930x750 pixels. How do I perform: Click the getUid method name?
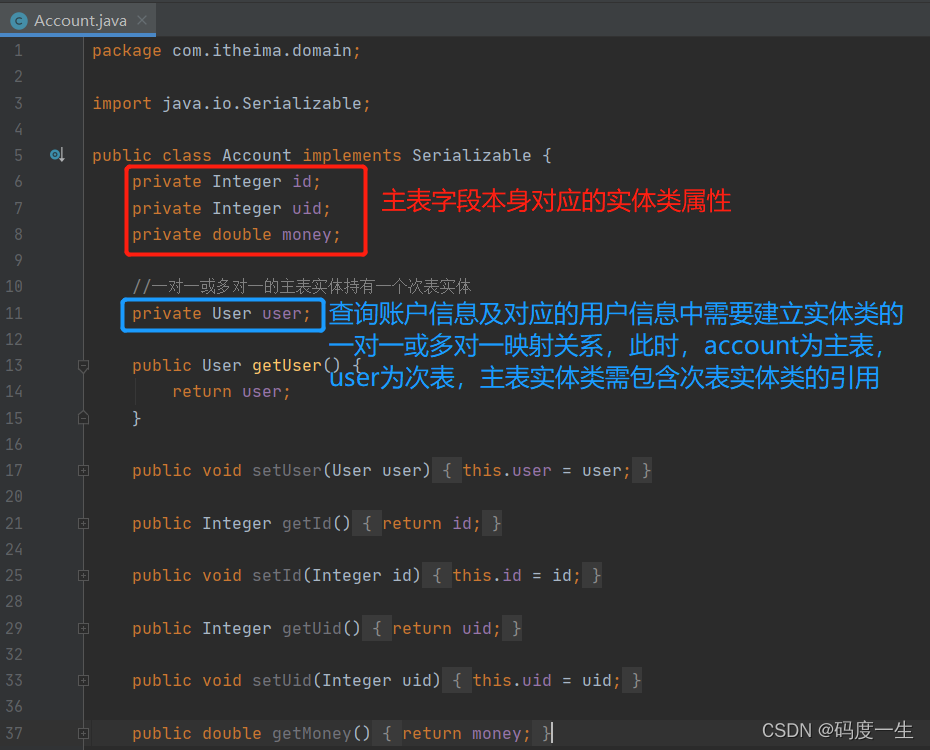[312, 628]
